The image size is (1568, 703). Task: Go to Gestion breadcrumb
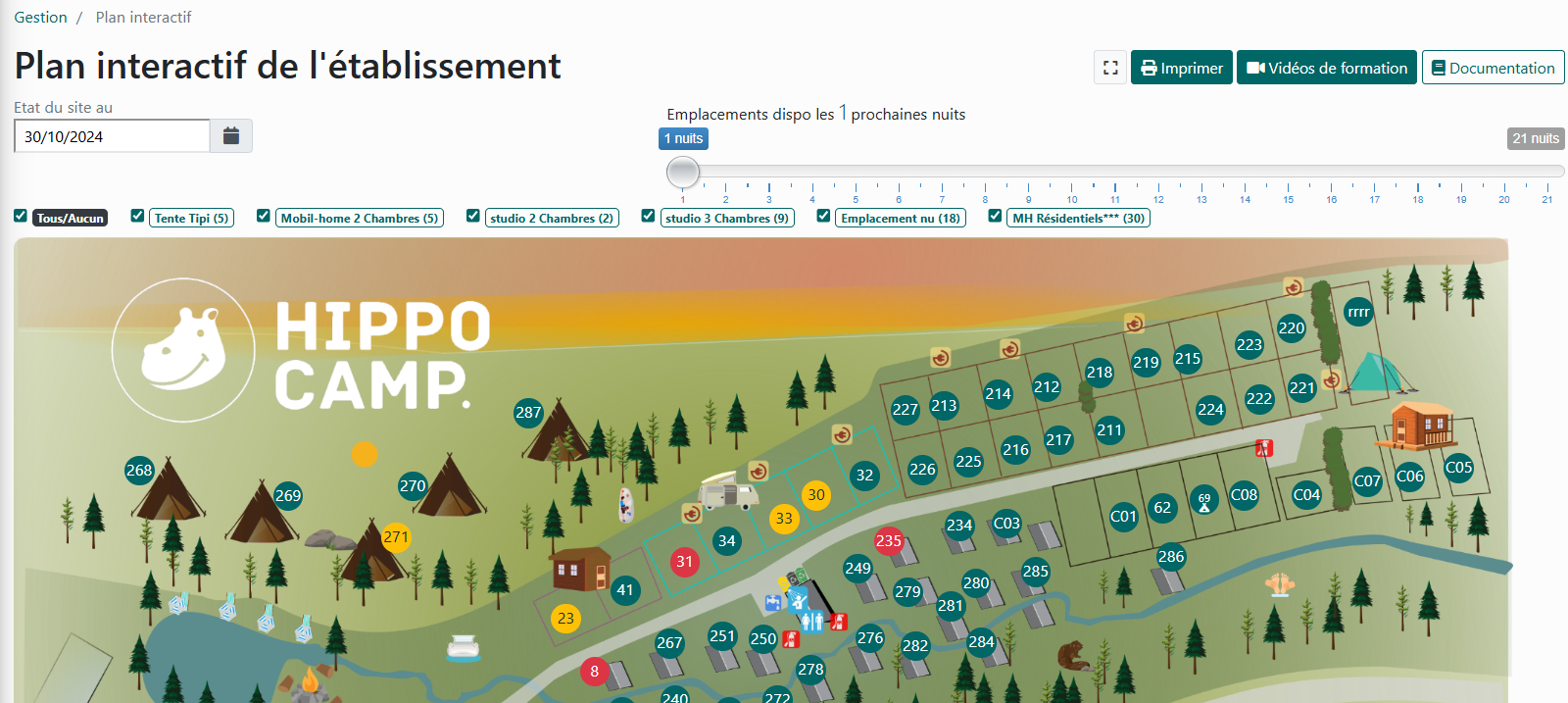coord(40,18)
